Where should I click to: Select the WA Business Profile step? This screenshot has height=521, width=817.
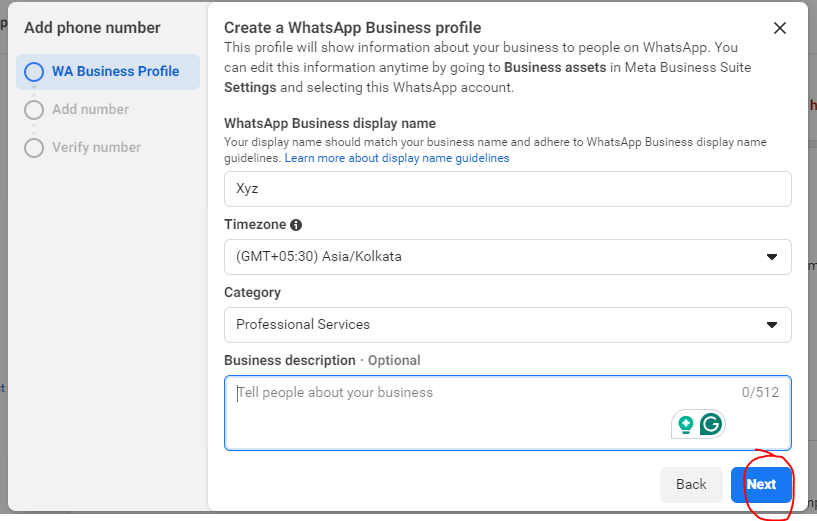(x=108, y=72)
